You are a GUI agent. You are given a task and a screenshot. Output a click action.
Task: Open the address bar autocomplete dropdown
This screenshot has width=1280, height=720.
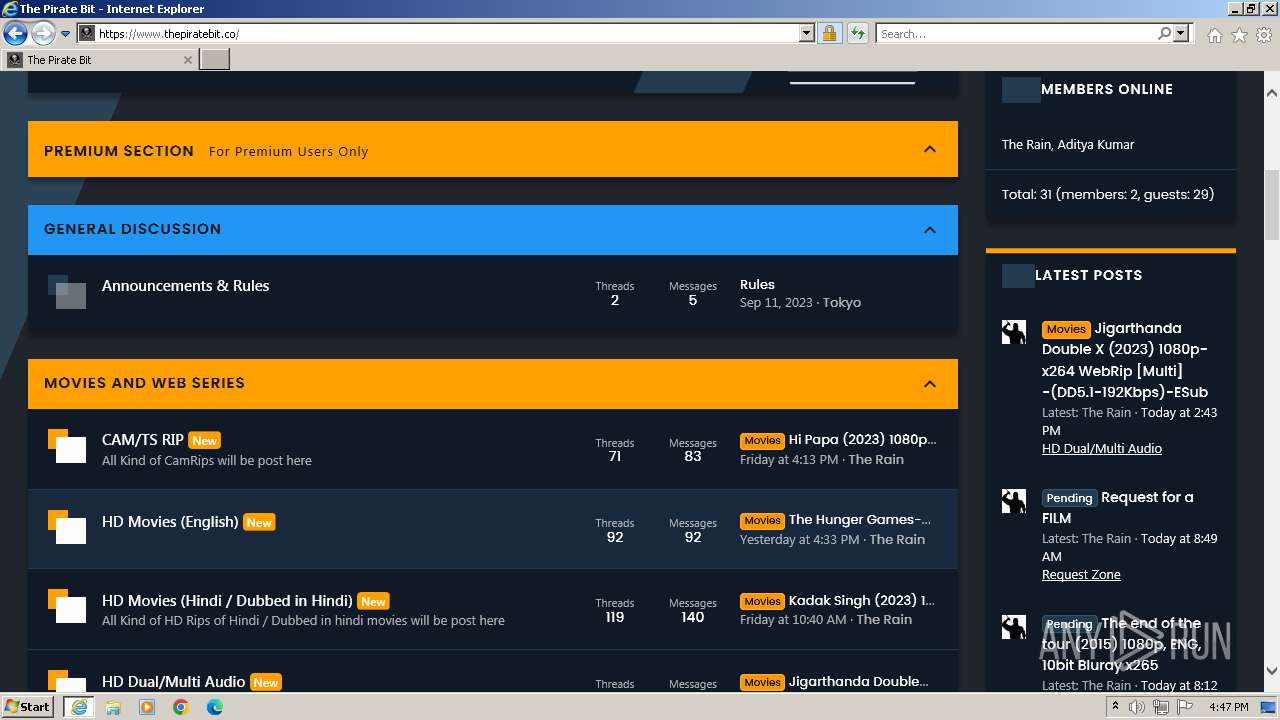point(807,34)
